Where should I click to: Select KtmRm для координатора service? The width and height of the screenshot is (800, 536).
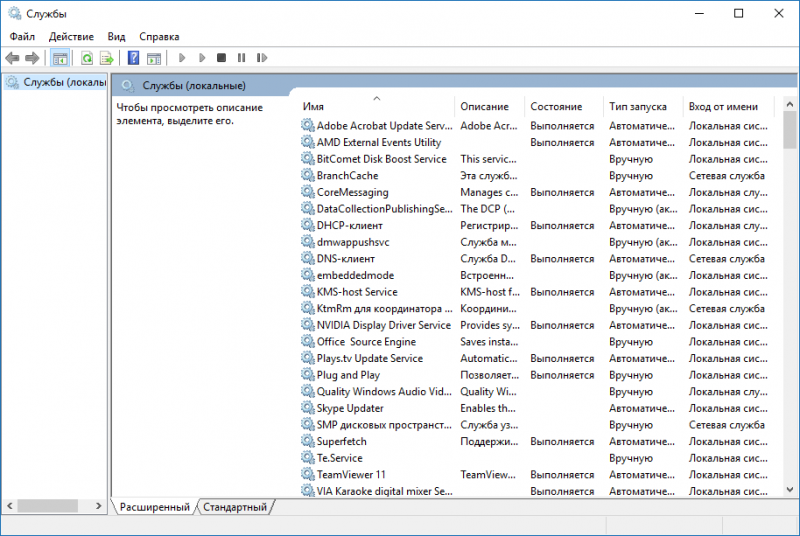point(536,309)
